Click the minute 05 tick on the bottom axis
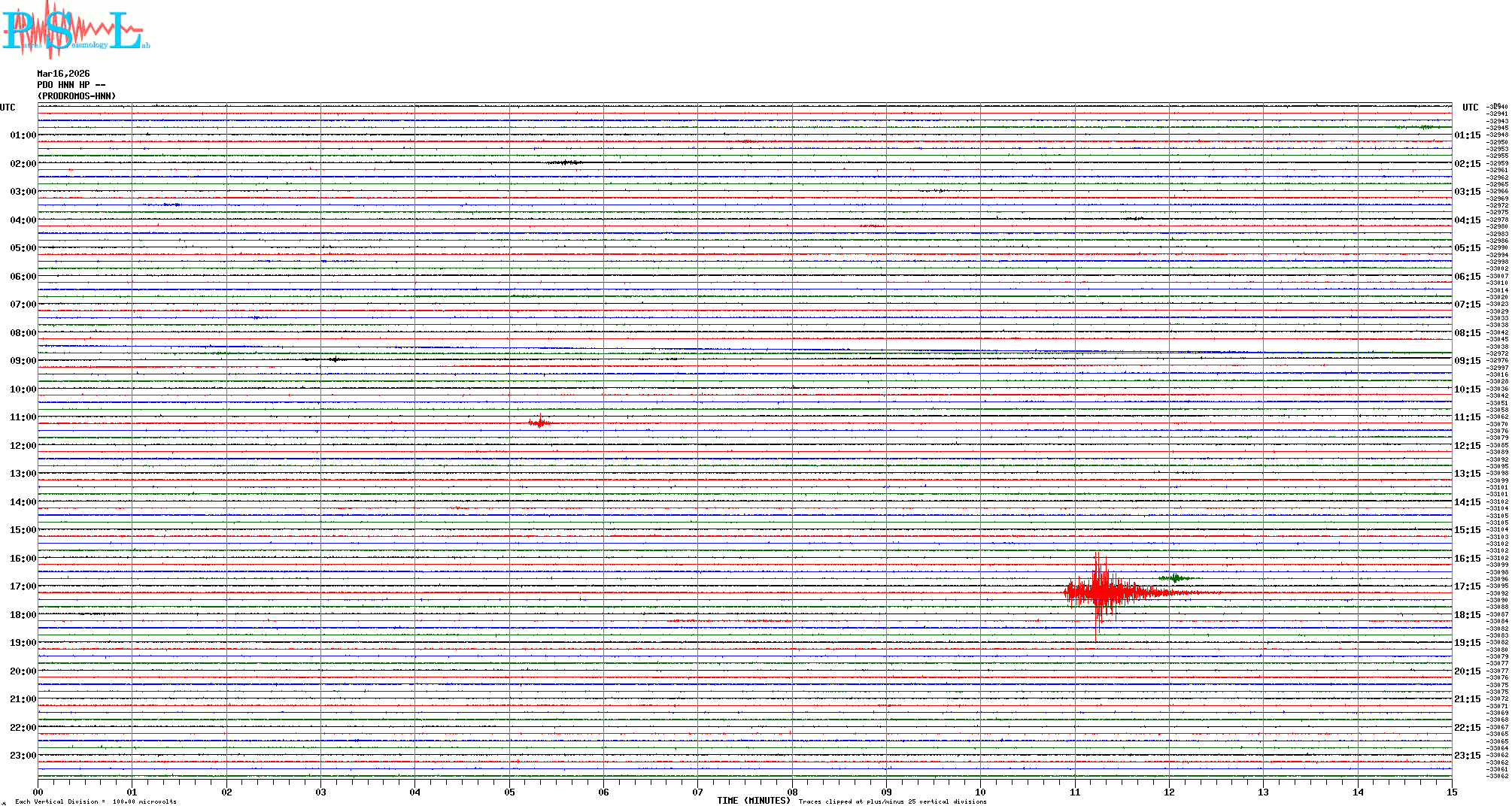This screenshot has width=1512, height=812. coord(509,792)
